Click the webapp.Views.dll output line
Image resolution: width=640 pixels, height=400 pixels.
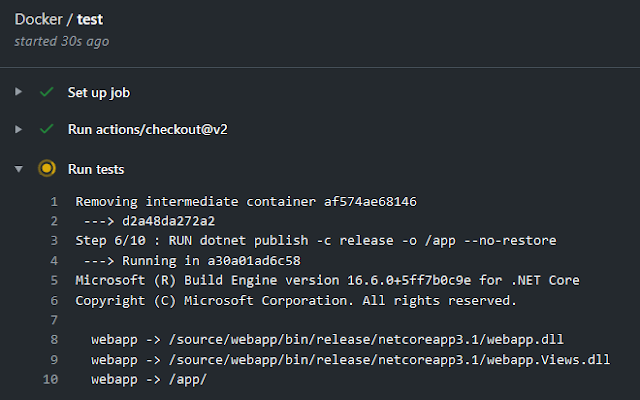(x=350, y=360)
